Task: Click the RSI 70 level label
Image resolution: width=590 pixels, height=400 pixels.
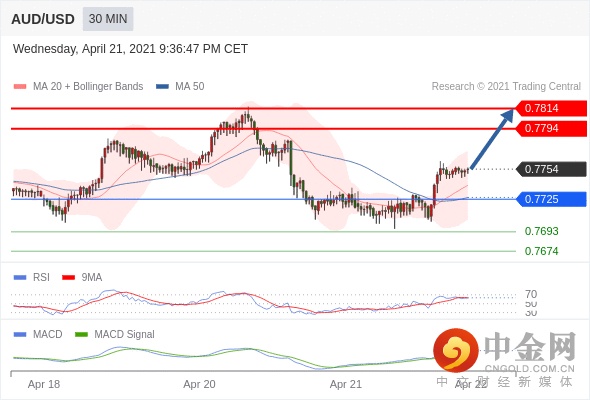Action: click(531, 294)
